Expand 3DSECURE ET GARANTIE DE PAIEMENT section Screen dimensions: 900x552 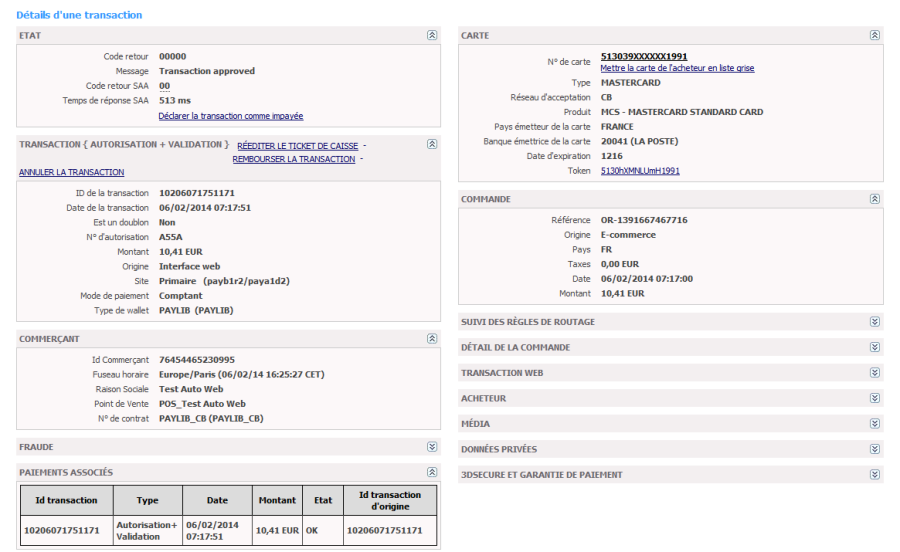point(875,474)
